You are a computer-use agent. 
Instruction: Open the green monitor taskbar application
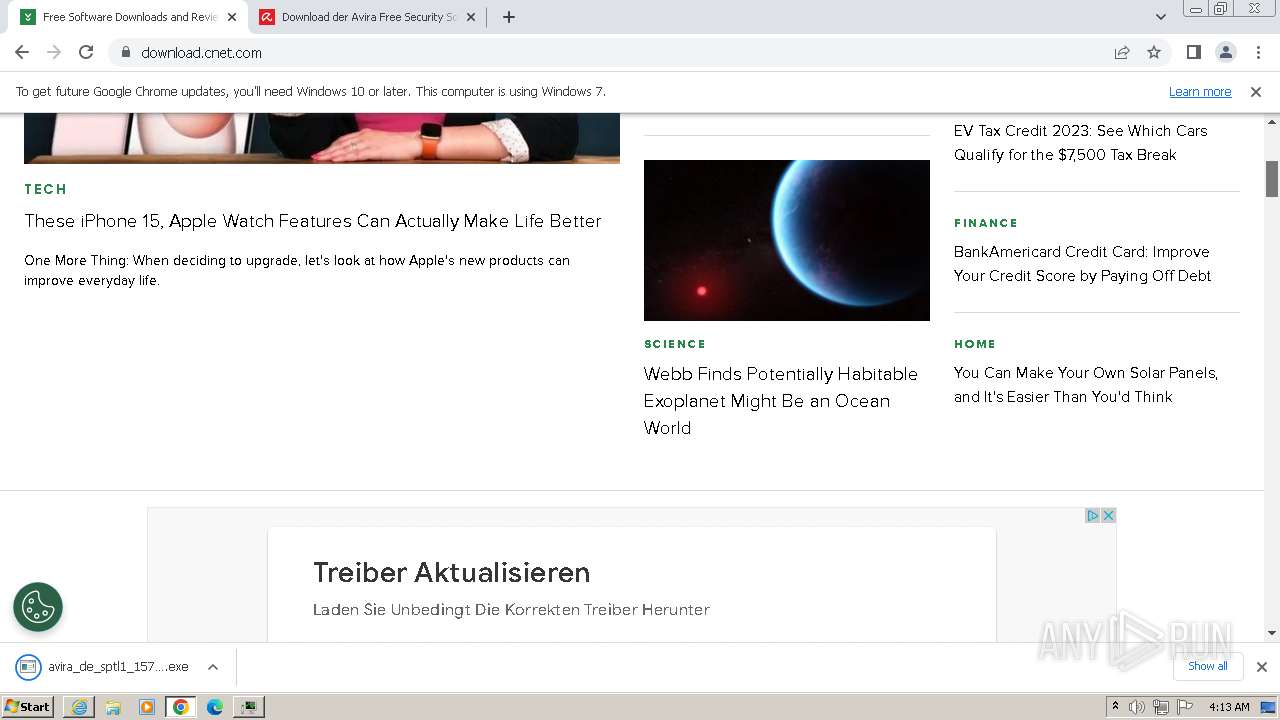point(249,707)
